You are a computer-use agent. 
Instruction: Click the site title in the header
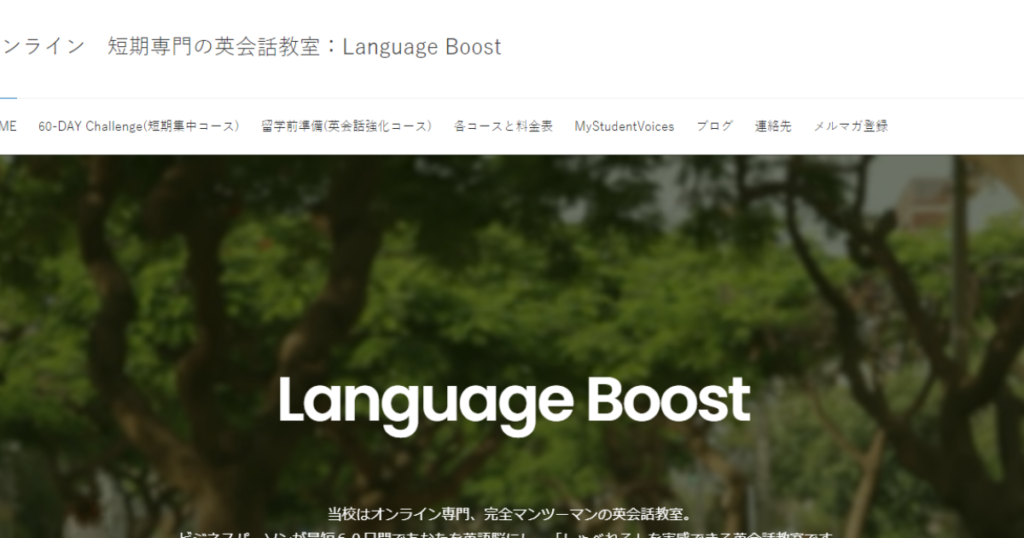(x=250, y=47)
